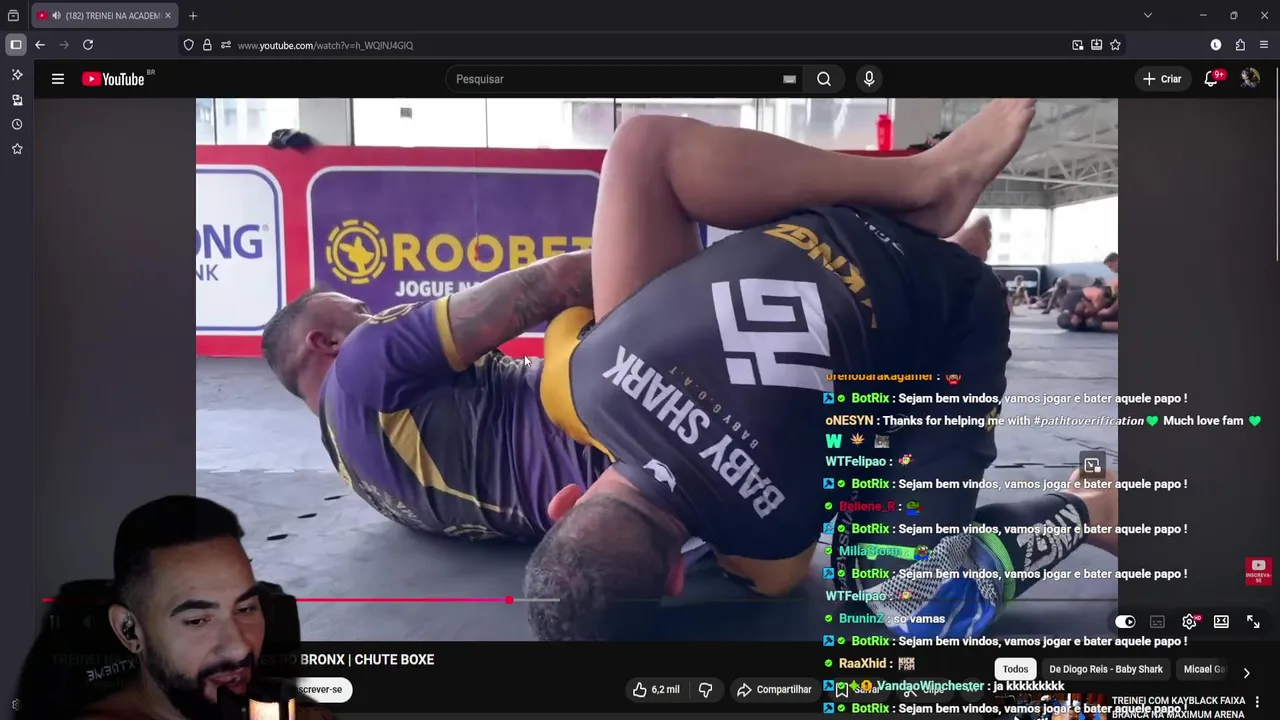This screenshot has height=720, width=1280.
Task: Close the TREINEI NA ACADEMIA tab
Action: (x=168, y=16)
